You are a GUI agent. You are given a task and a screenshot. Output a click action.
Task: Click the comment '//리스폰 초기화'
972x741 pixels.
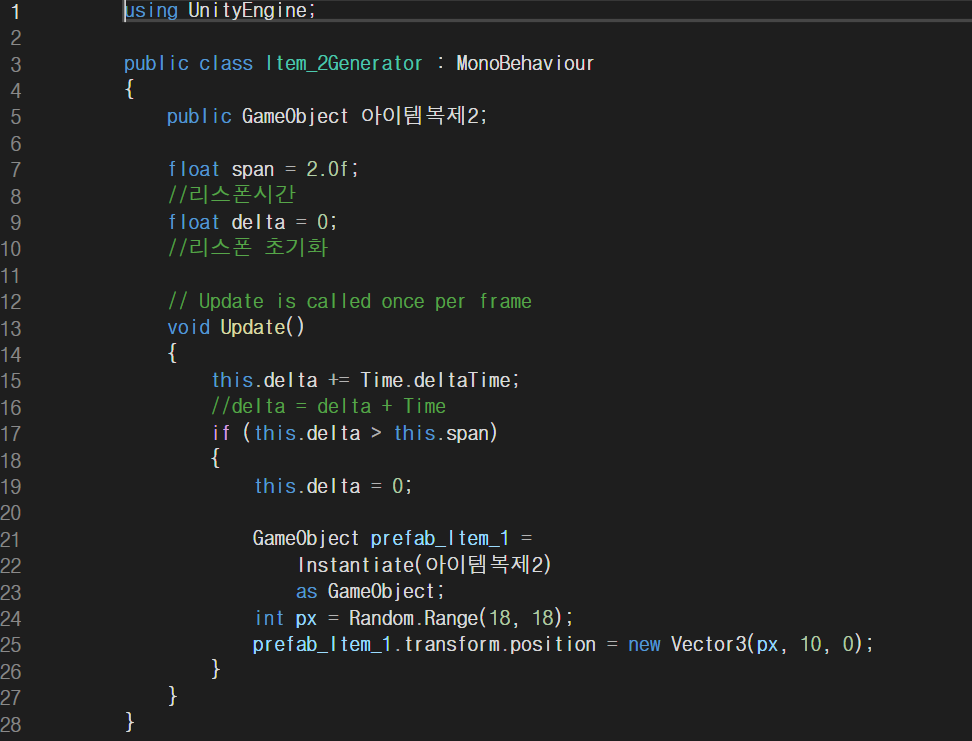tap(248, 247)
